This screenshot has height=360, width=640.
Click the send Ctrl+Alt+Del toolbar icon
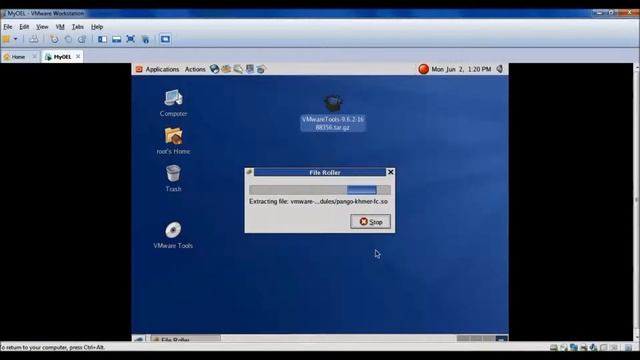click(34, 39)
